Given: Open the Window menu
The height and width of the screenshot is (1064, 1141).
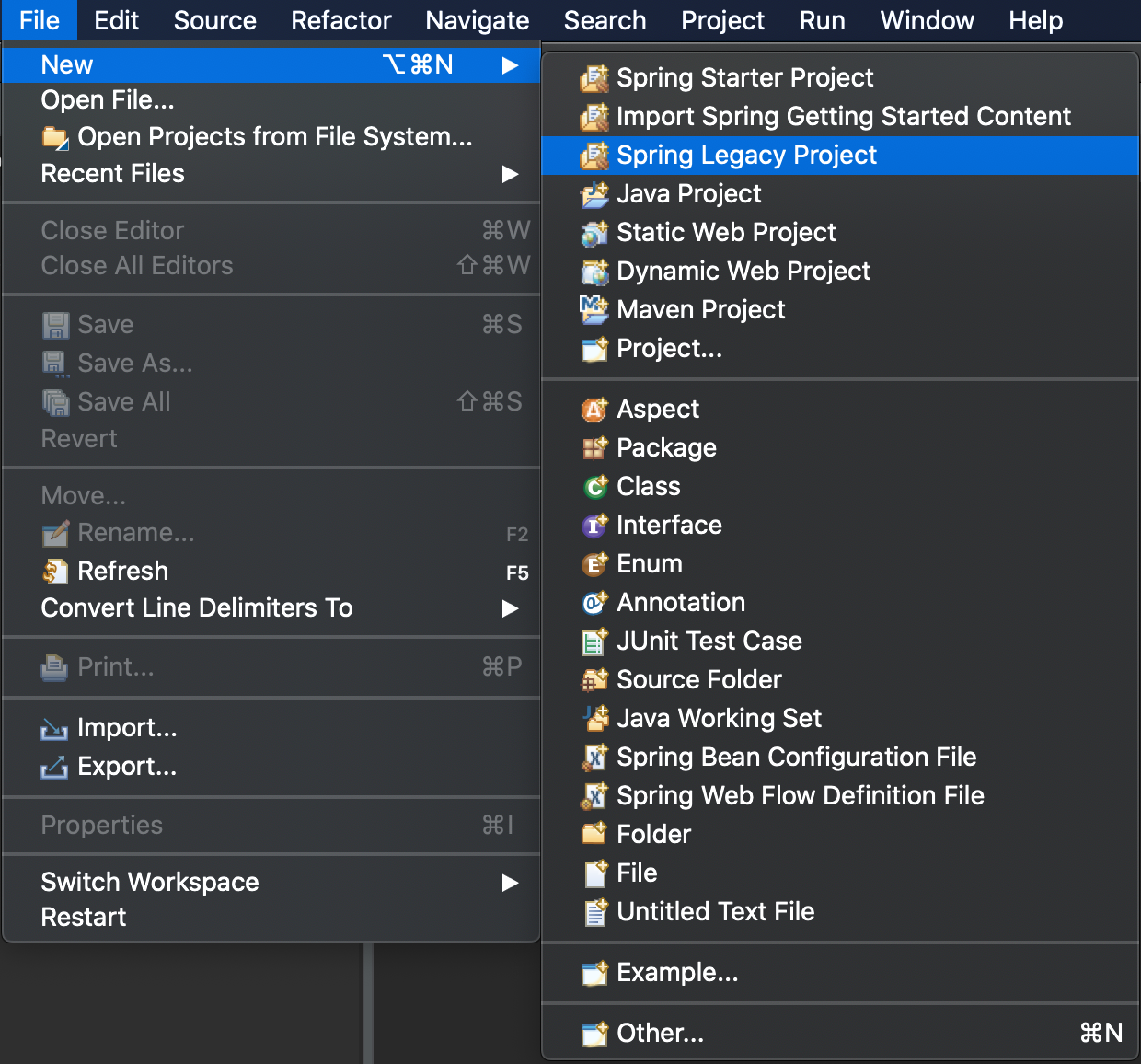Looking at the screenshot, I should (928, 20).
